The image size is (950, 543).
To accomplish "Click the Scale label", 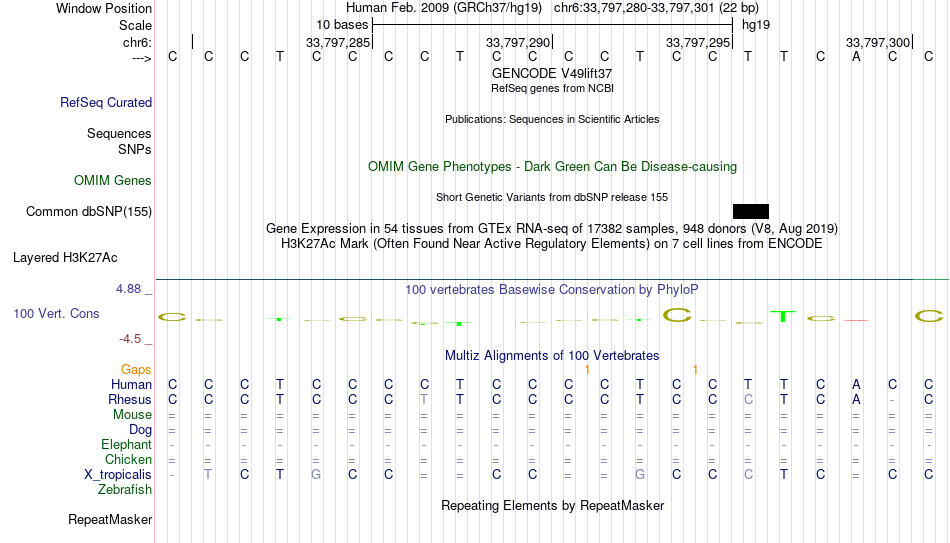I will click(136, 25).
